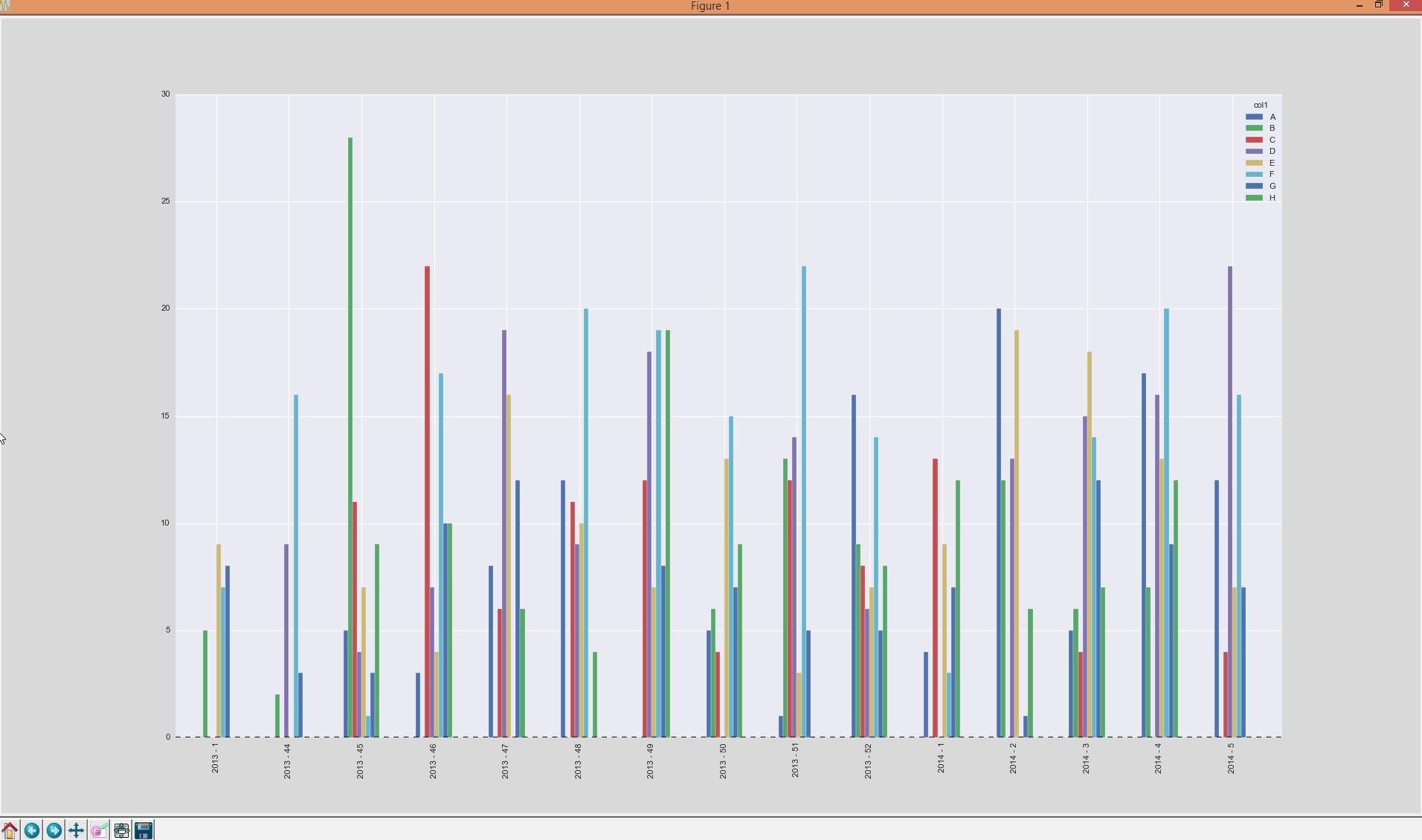1422x840 pixels.
Task: Click the light blue F legend swatch
Action: 1254,175
